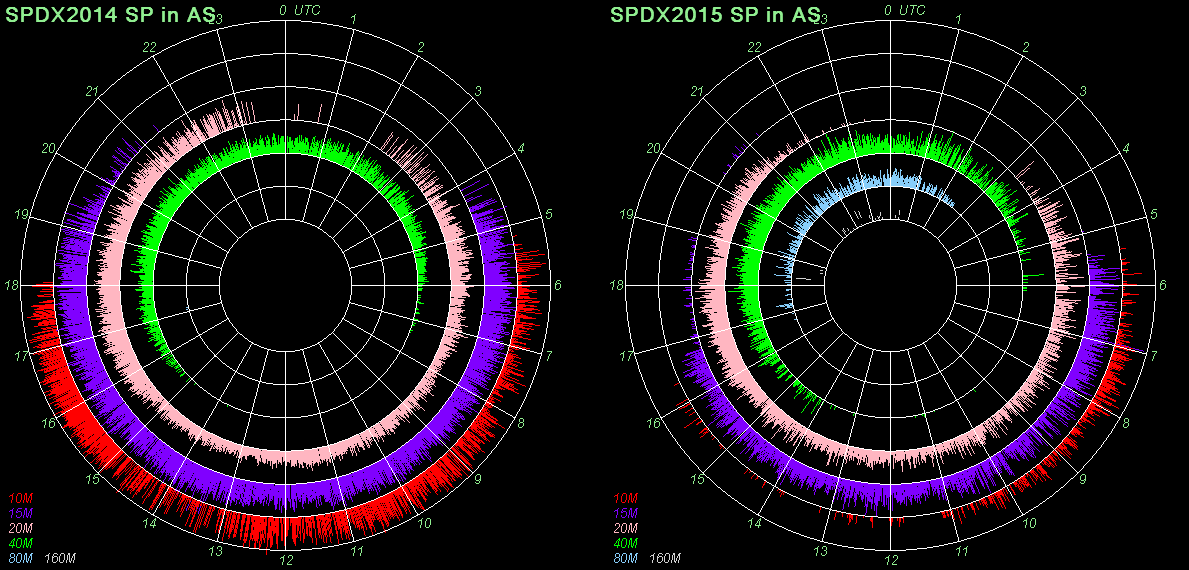1189x570 pixels.
Task: Click hour 12 marker on left chart
Action: click(286, 559)
